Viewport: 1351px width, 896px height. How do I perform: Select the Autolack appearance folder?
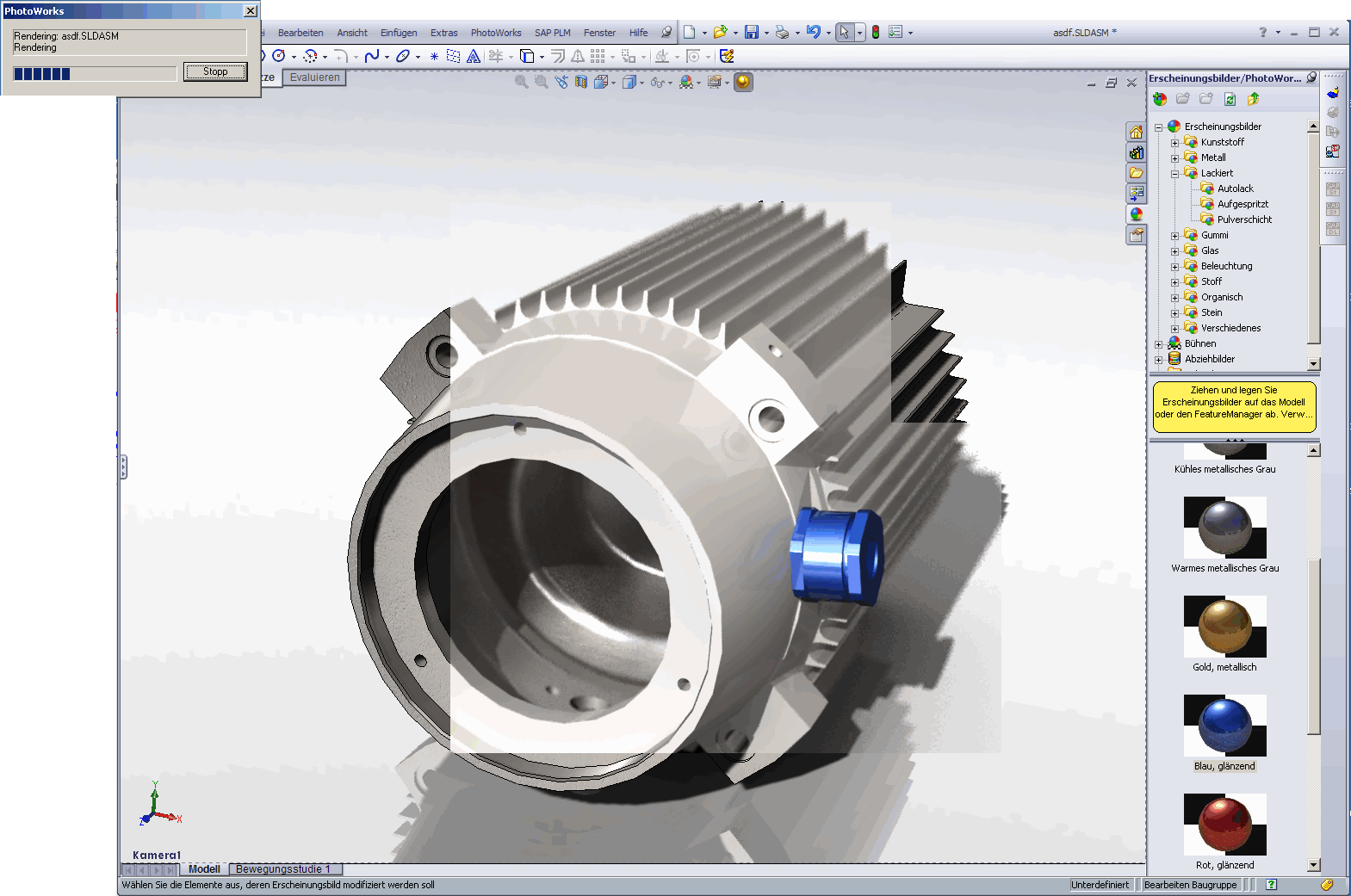(x=1235, y=188)
